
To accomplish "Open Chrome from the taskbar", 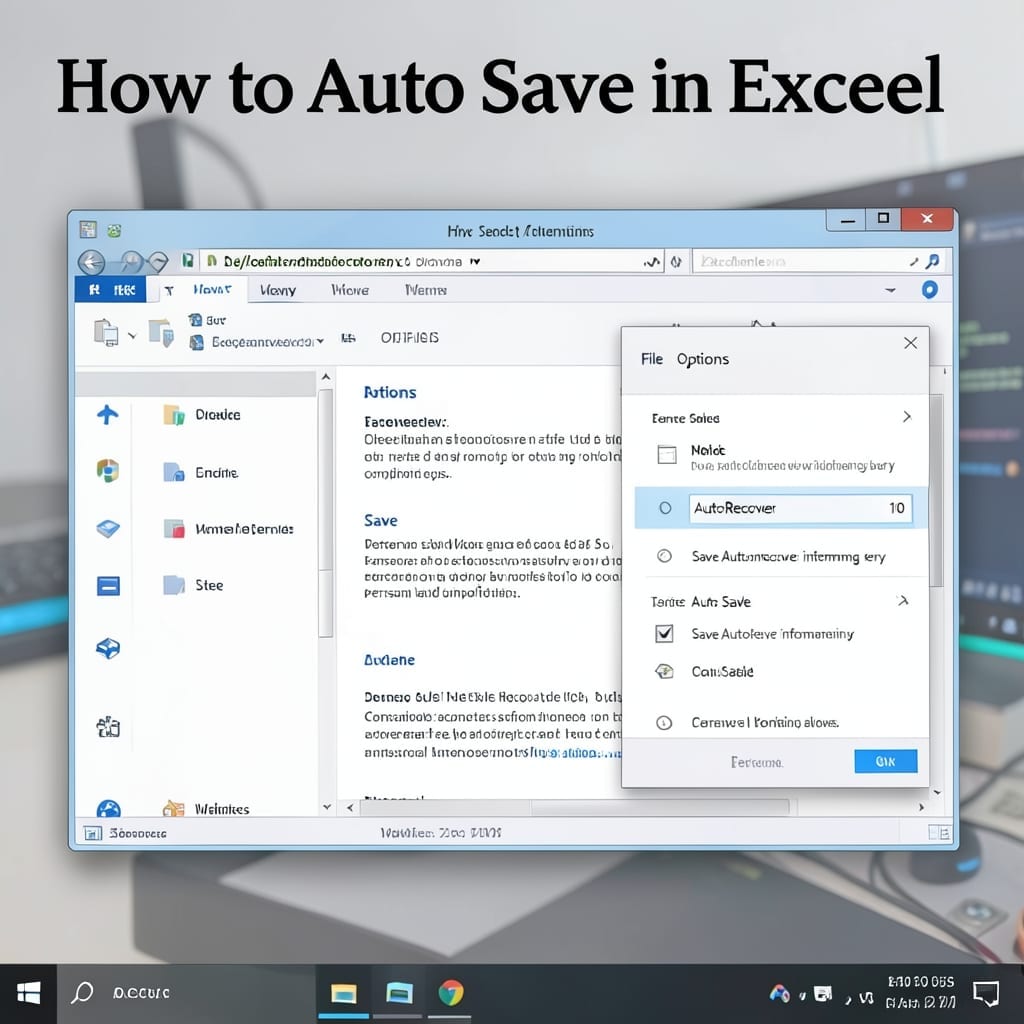I will [451, 993].
